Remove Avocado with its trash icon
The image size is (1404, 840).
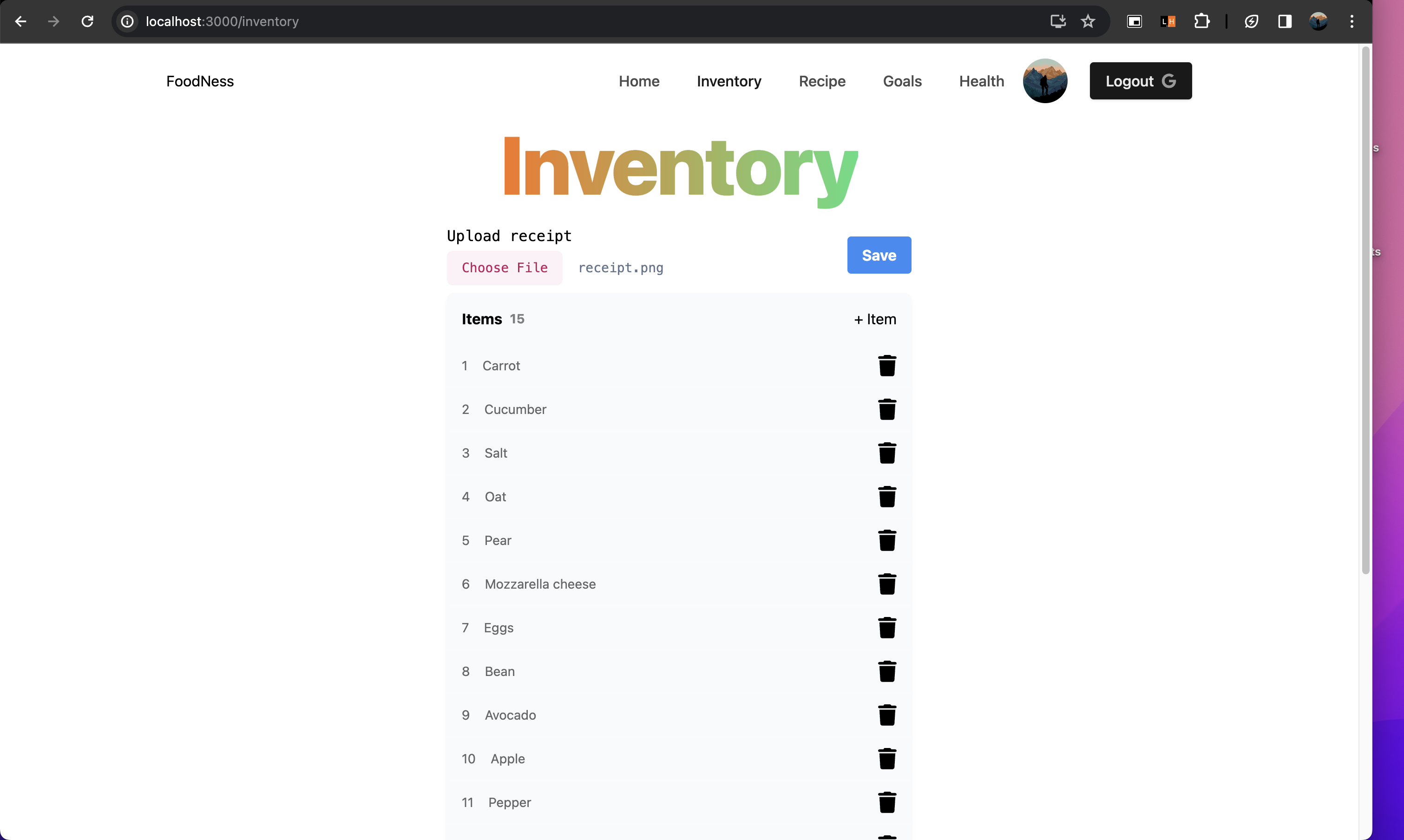(x=886, y=715)
